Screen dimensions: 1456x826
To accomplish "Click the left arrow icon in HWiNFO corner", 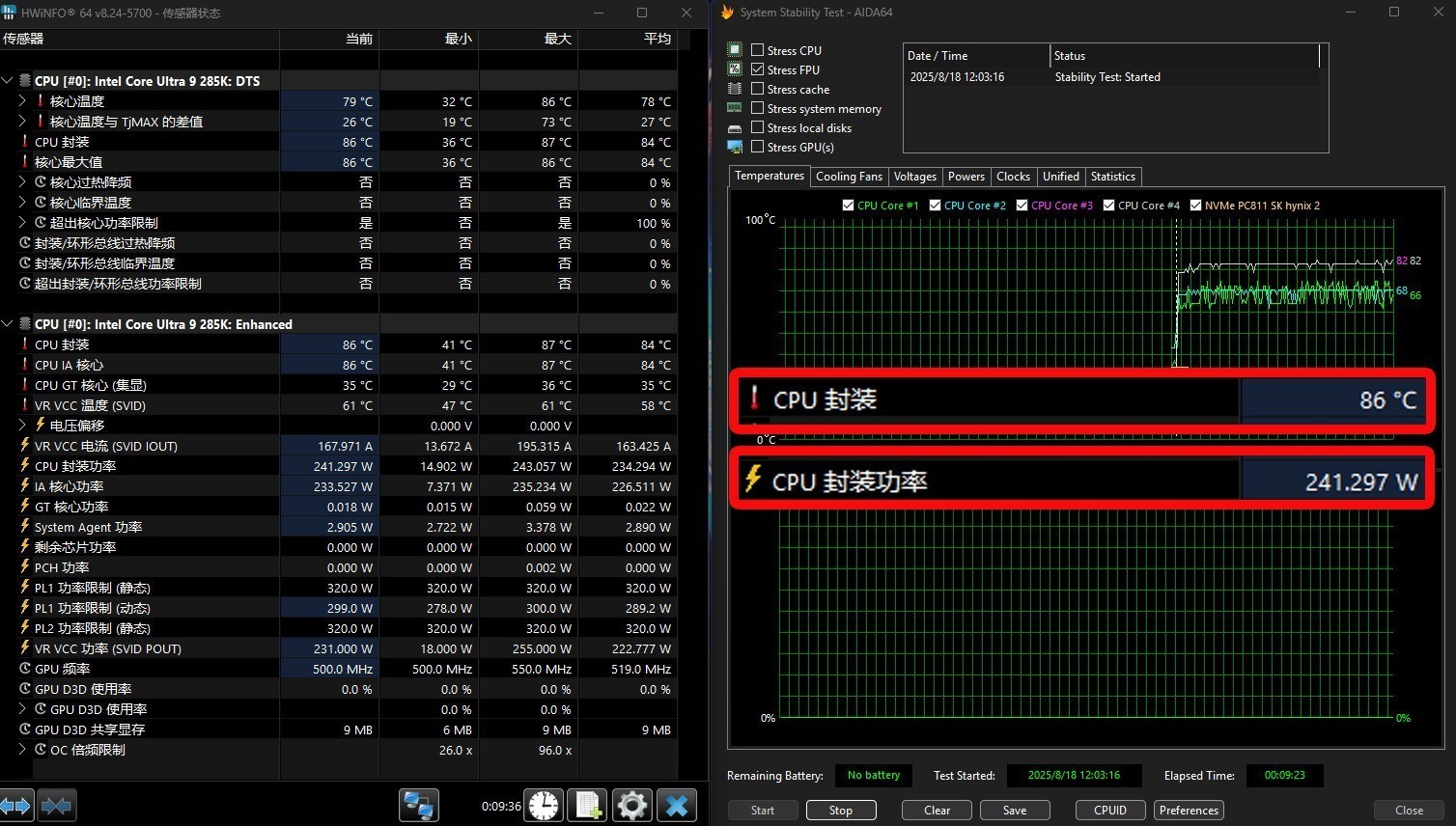I will pyautogui.click(x=14, y=805).
